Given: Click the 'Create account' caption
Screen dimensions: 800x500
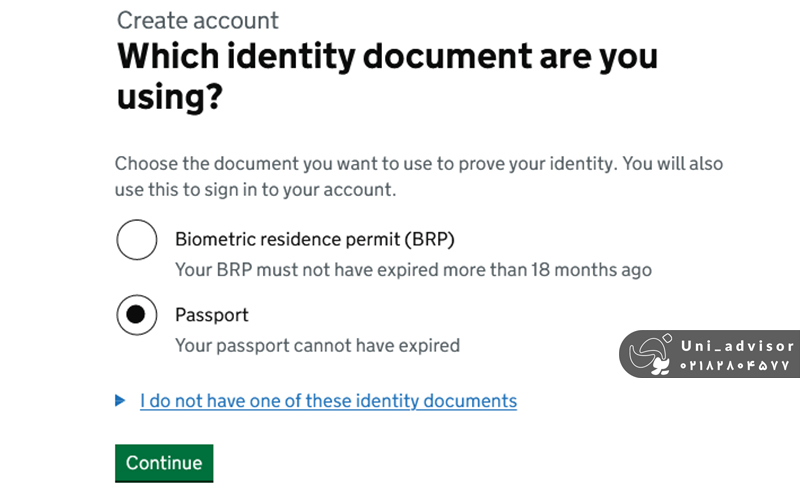Looking at the screenshot, I should [198, 20].
